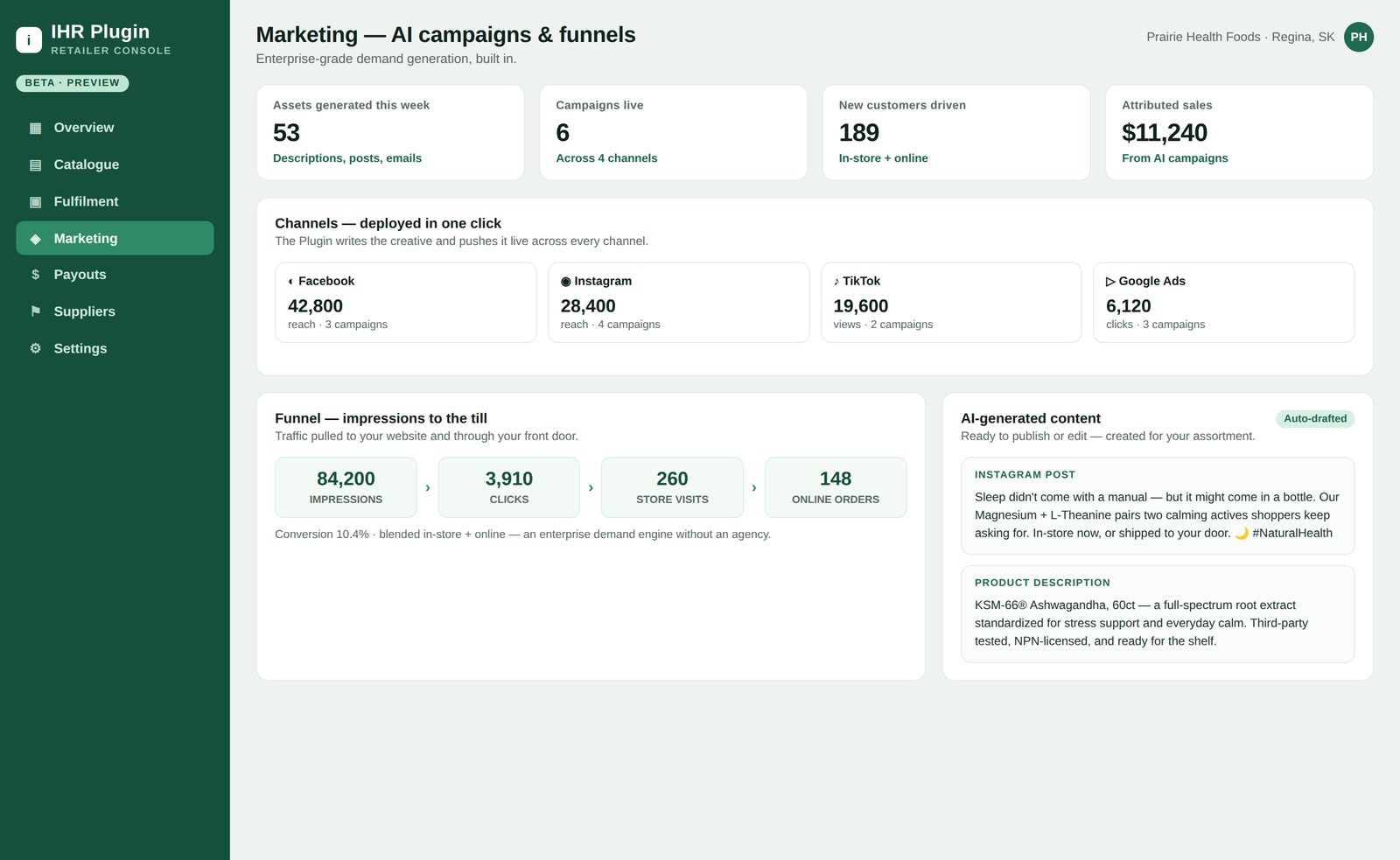Open the Campaigns live card
The image size is (1400, 860).
click(673, 132)
